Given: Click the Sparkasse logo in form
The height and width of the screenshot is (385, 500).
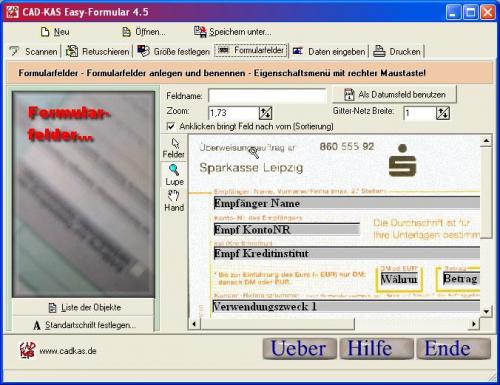Looking at the screenshot, I should pyautogui.click(x=402, y=160).
